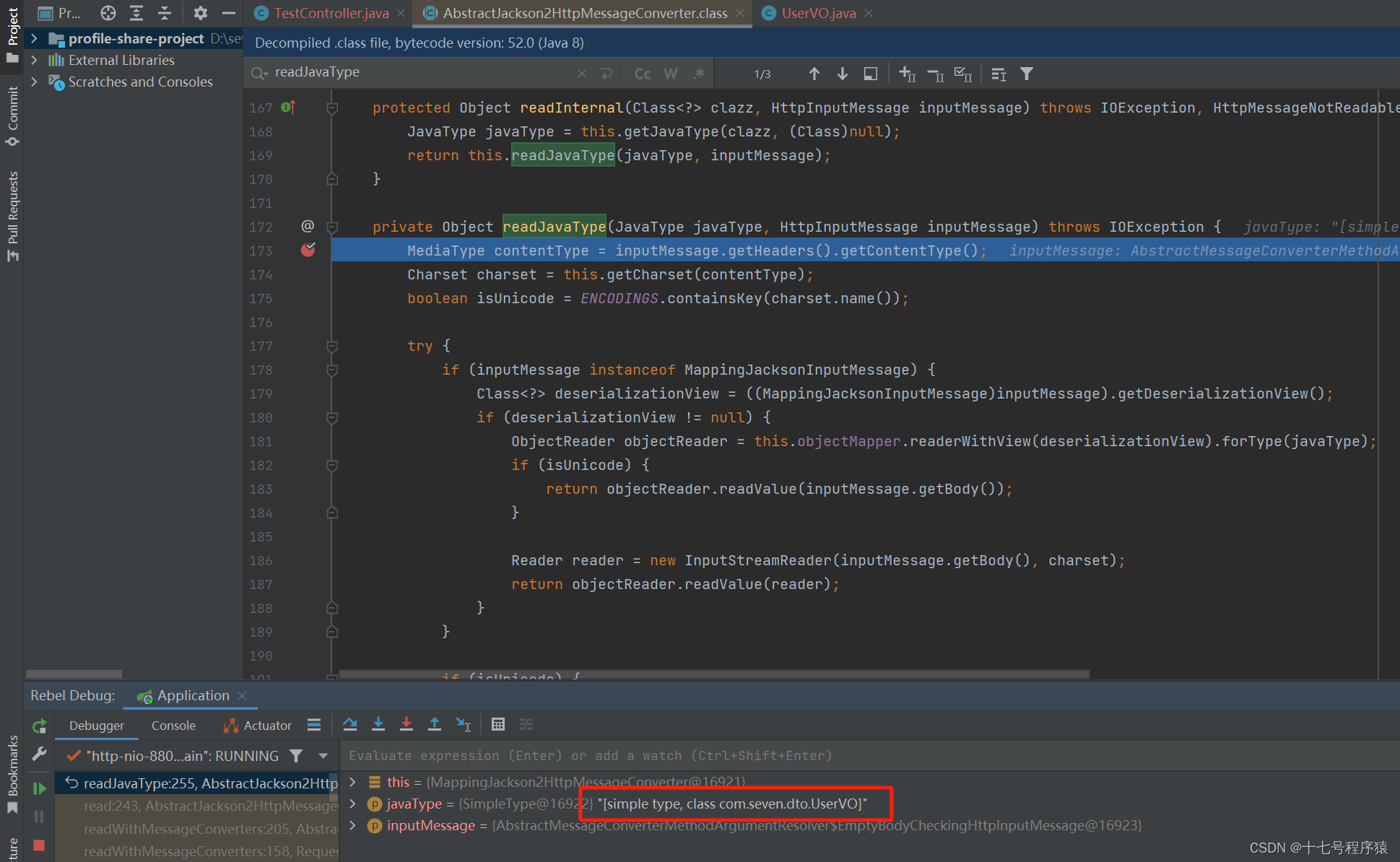
Task: Open Commit tool window
Action: pos(12,116)
